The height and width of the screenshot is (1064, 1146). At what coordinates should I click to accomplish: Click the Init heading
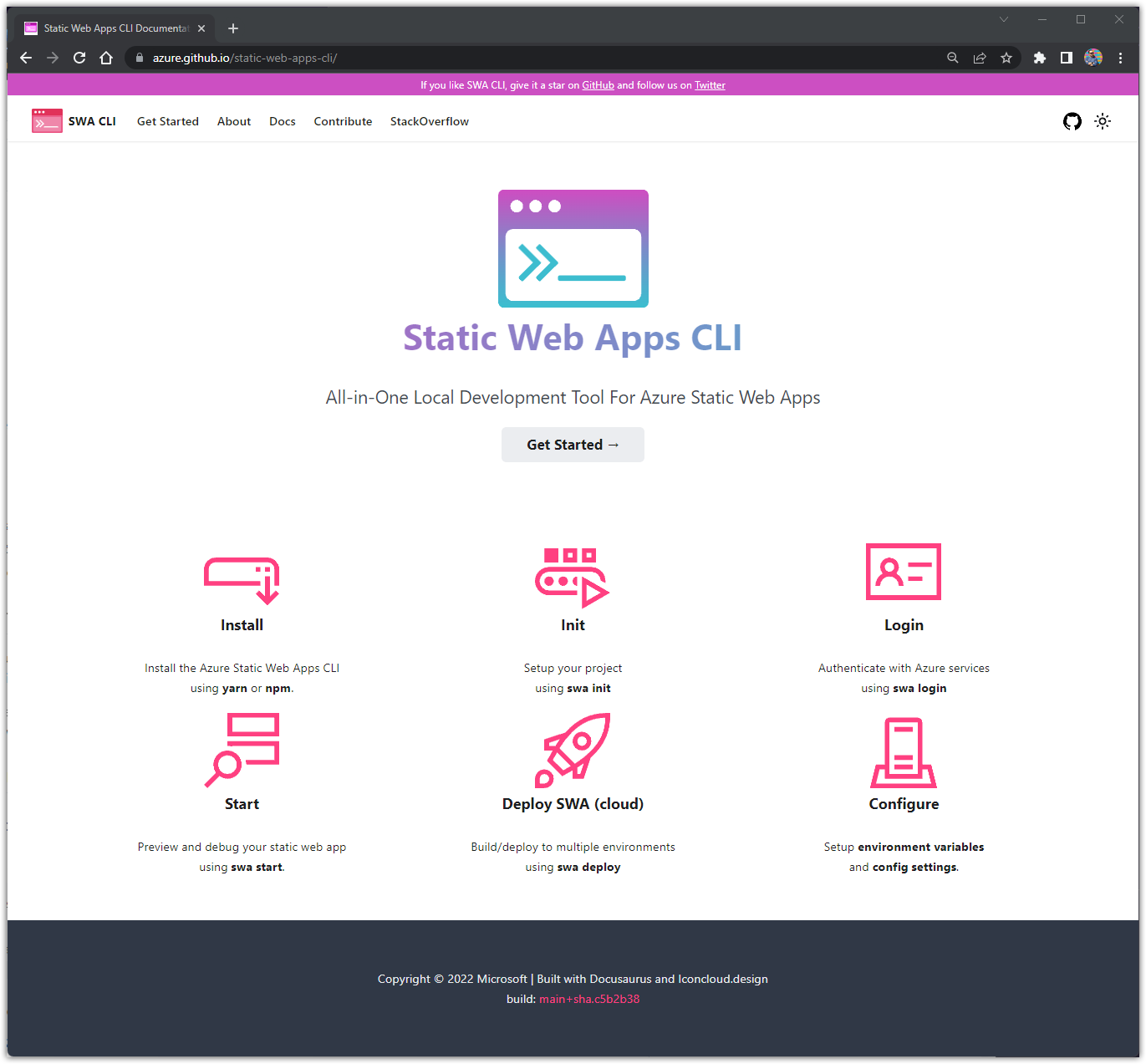(573, 625)
